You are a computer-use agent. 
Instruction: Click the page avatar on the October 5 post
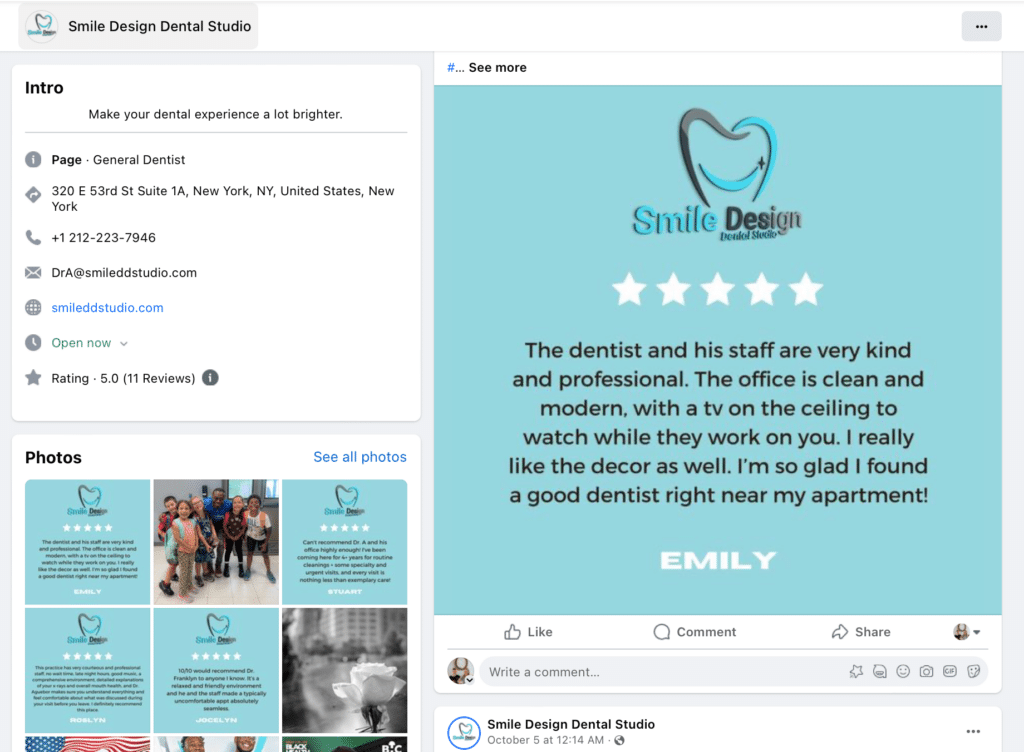coord(464,732)
